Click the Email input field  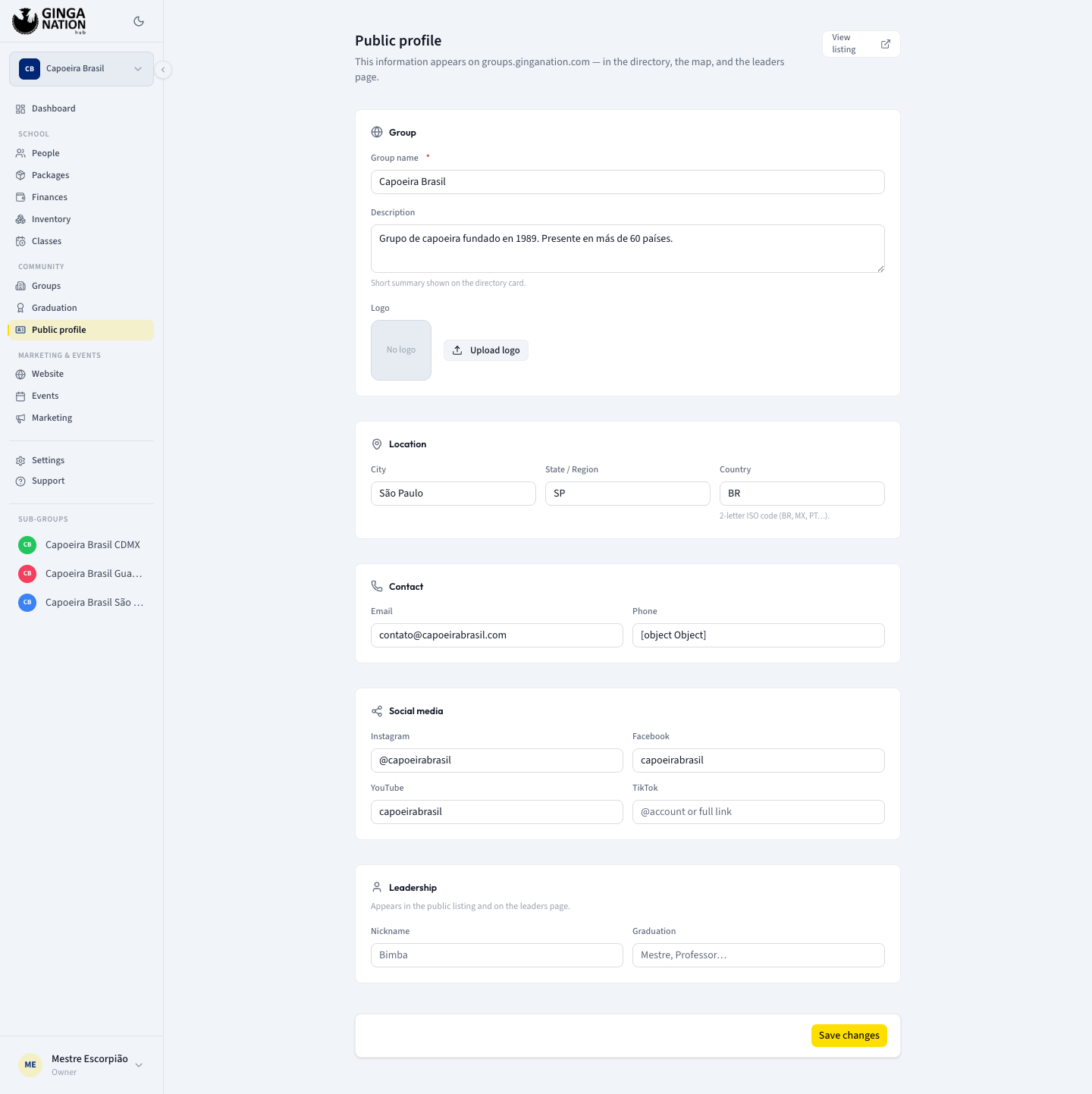click(x=497, y=635)
